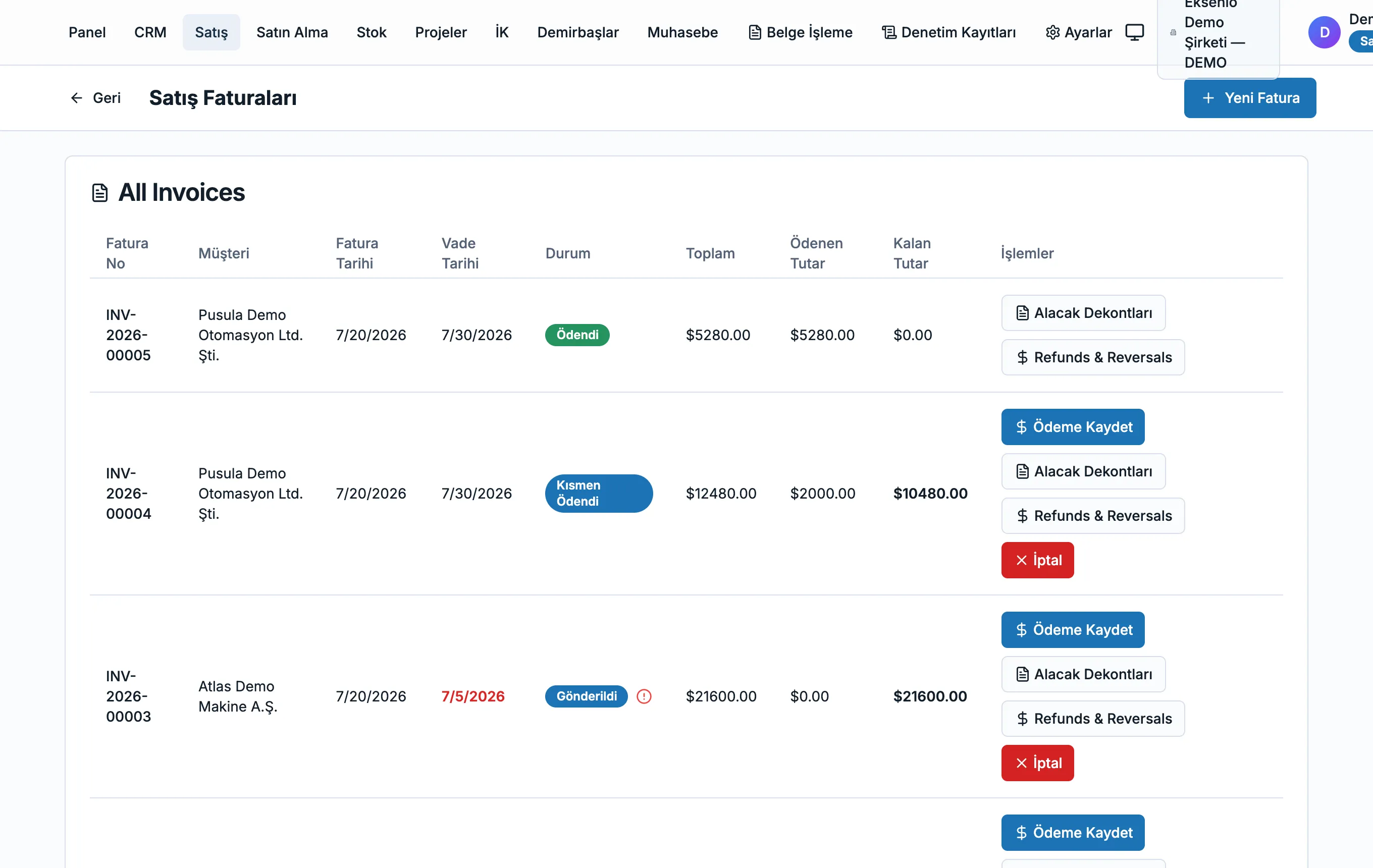Screen dimensions: 1373x868
Task: Click the Kısmen Ödendi status badge
Action: [x=599, y=494]
